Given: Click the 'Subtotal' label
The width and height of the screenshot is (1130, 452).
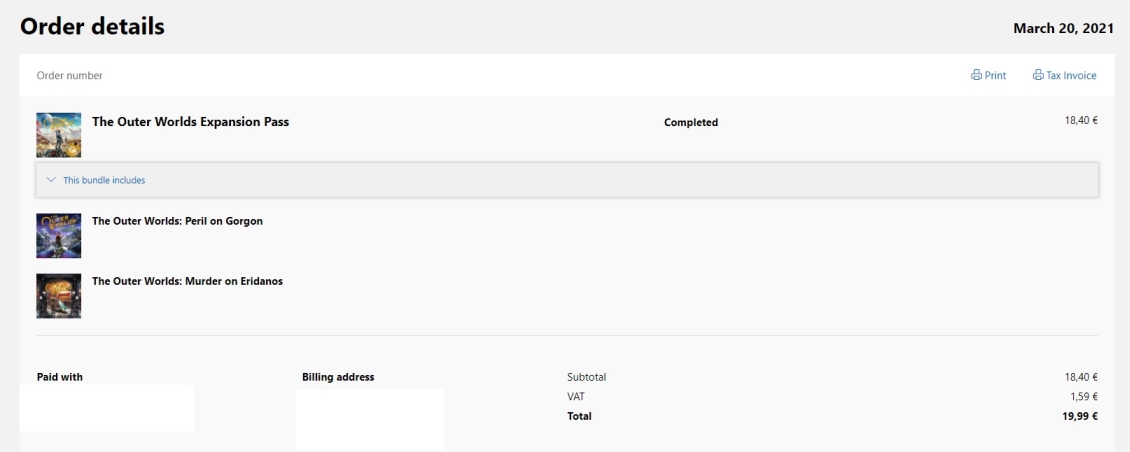Looking at the screenshot, I should coord(587,377).
